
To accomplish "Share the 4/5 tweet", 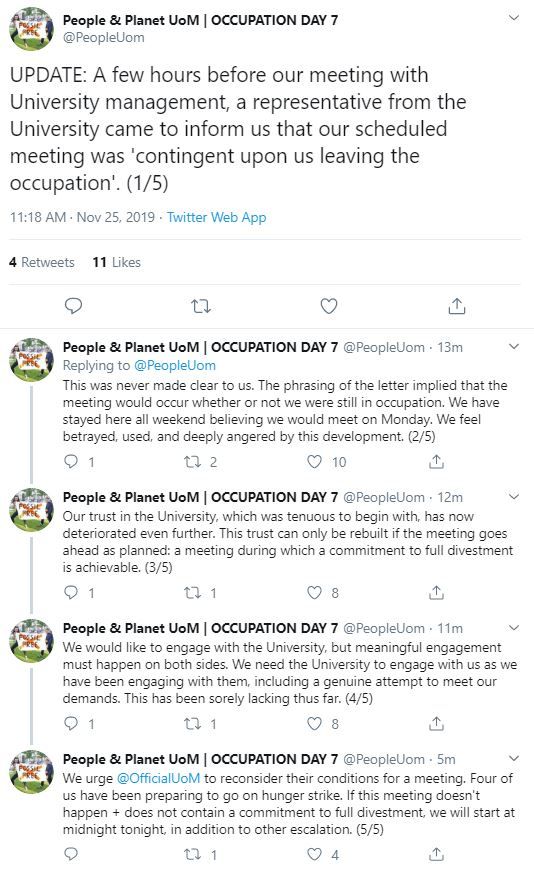I will pos(436,723).
